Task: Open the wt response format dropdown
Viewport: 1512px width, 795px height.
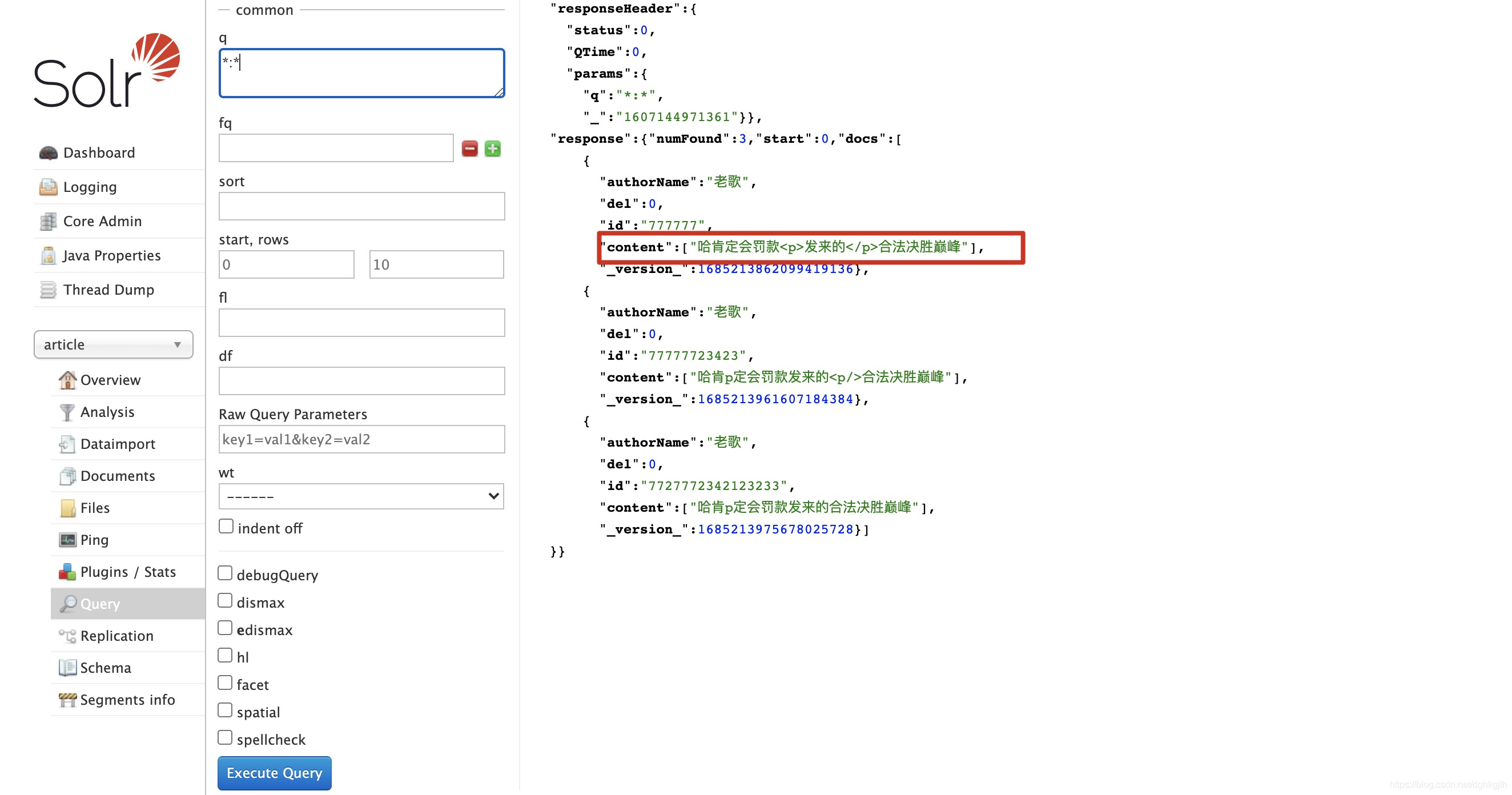Action: pyautogui.click(x=361, y=497)
